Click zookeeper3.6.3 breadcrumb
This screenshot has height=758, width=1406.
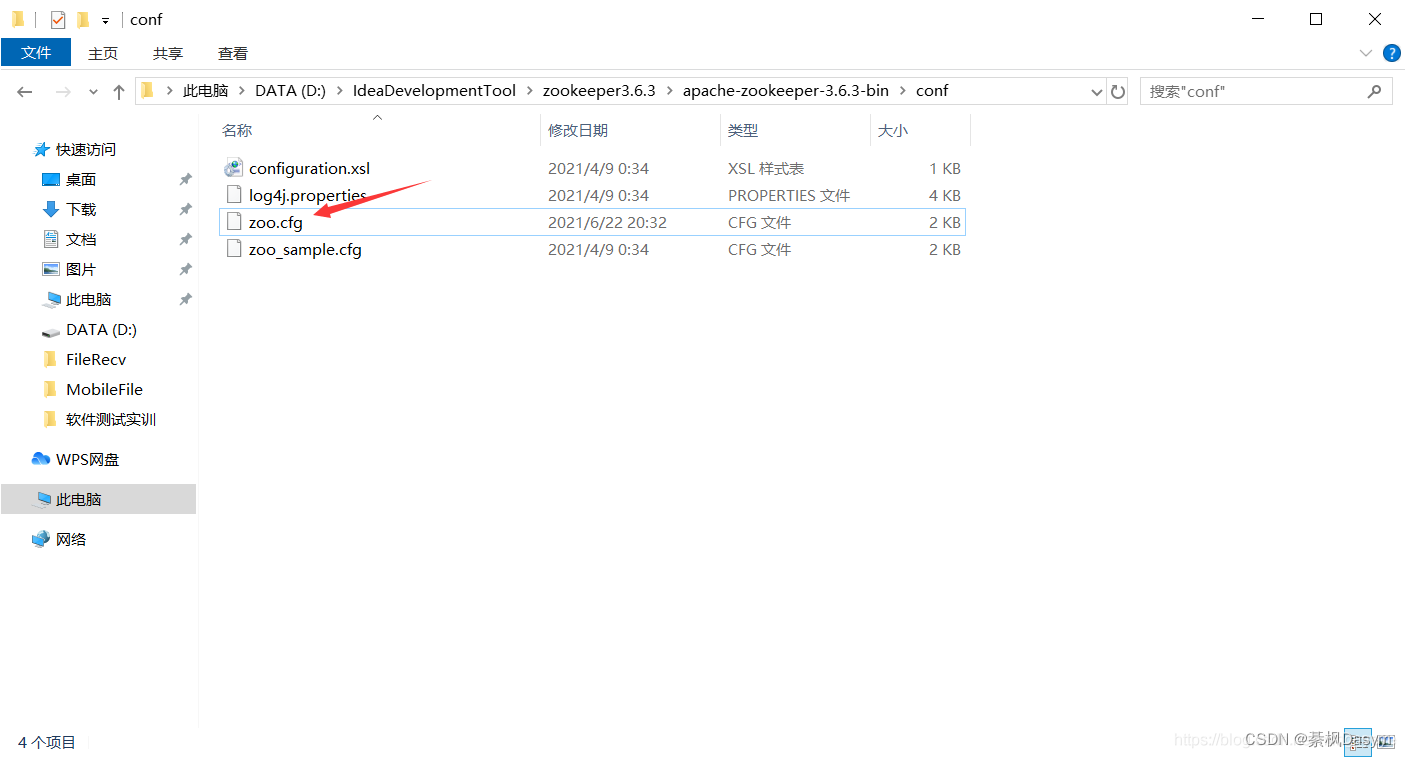[599, 91]
